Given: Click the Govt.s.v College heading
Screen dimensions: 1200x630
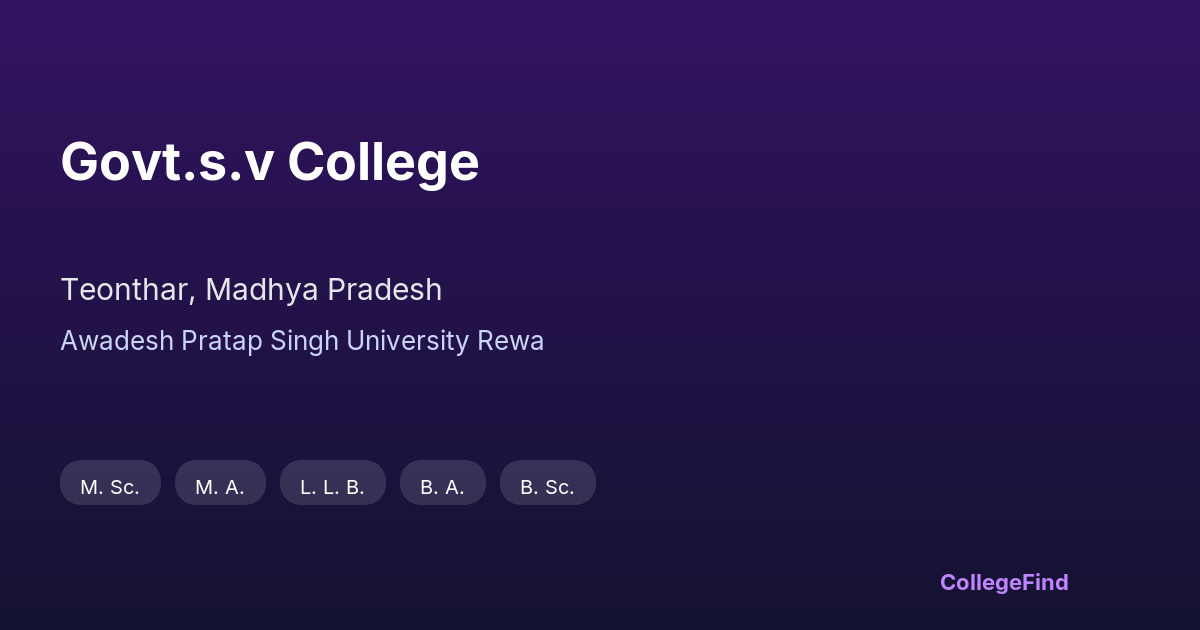Looking at the screenshot, I should [270, 162].
